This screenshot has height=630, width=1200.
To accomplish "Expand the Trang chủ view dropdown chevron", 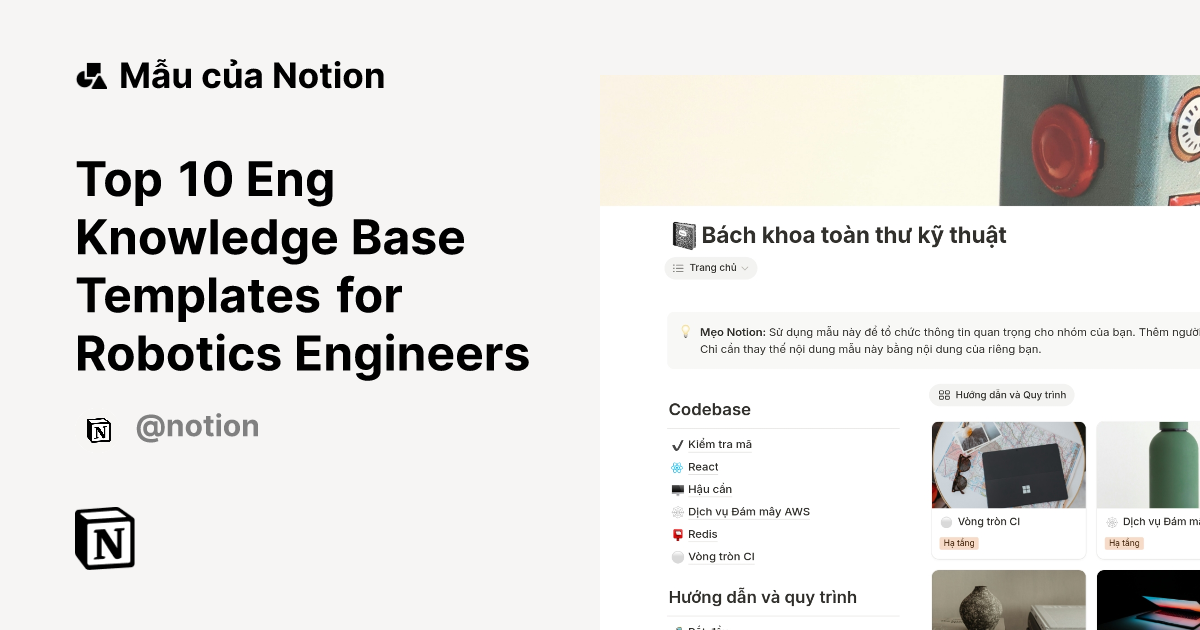I will (x=745, y=268).
